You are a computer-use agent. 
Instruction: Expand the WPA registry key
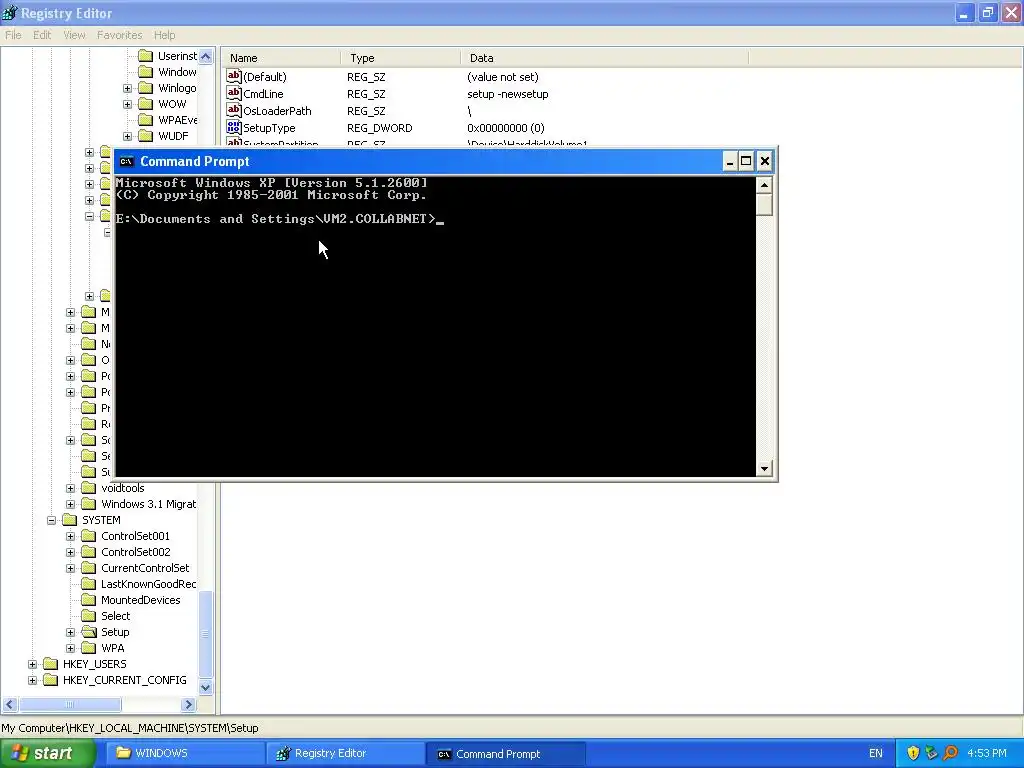click(x=71, y=648)
